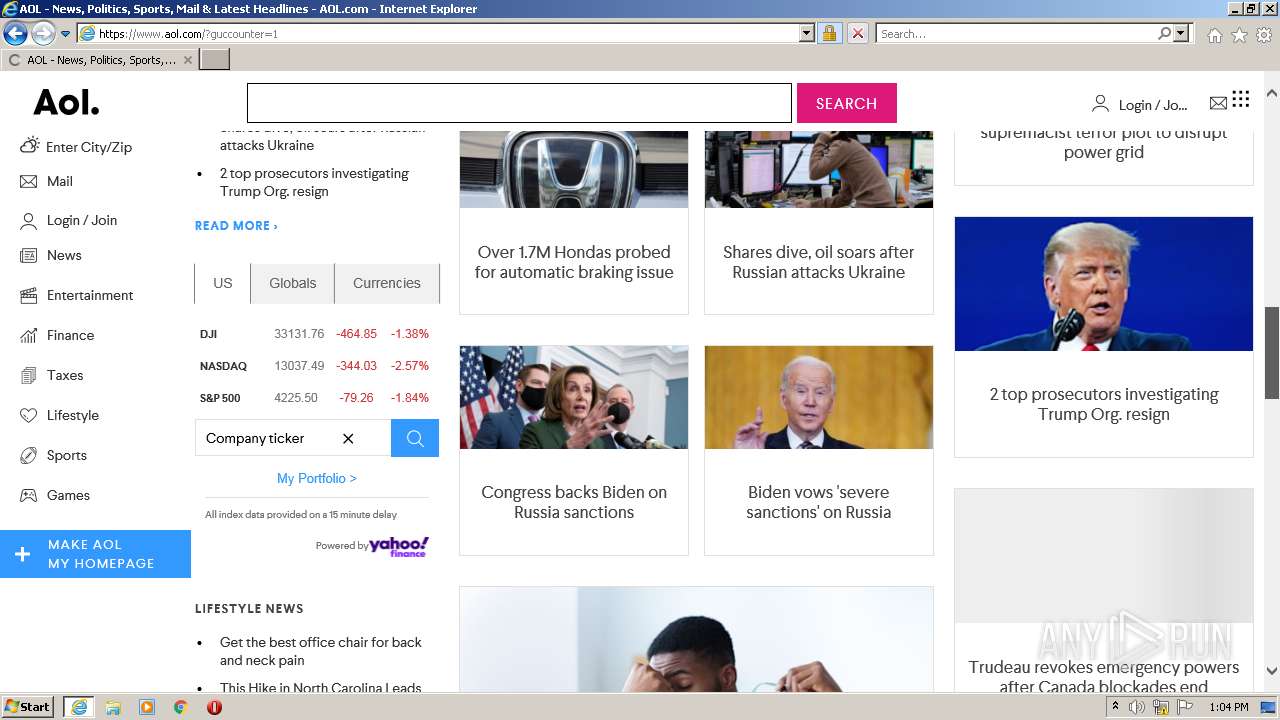Click the Internet Explorer taskbar icon

pyautogui.click(x=79, y=707)
